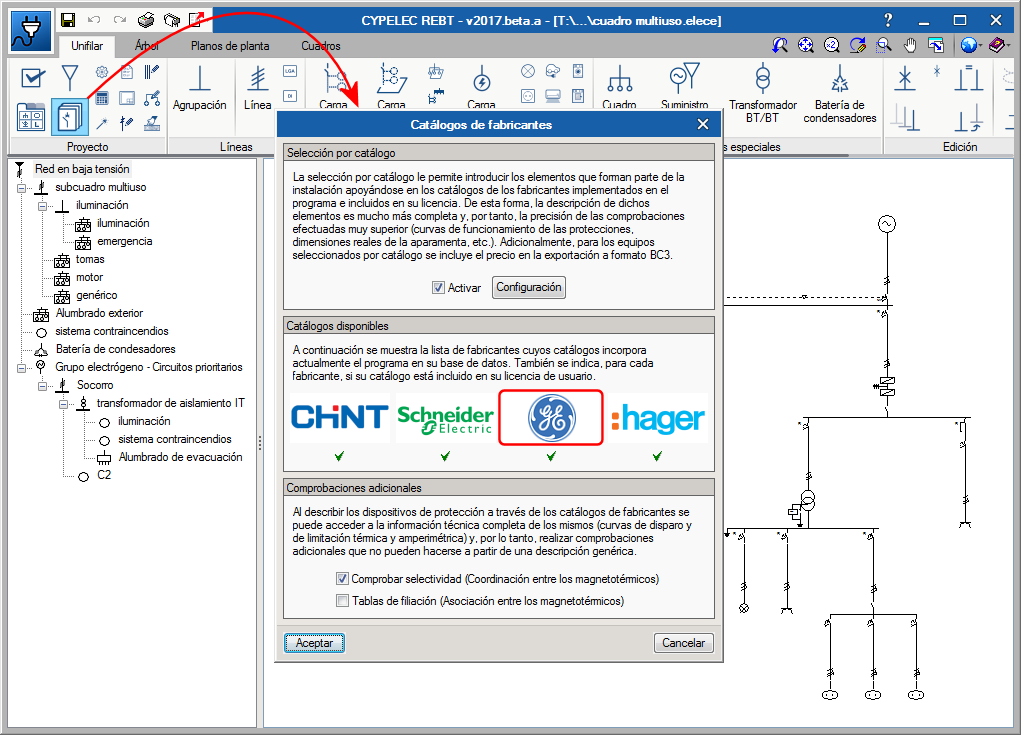Click the Cancelar button
1021x735 pixels.
[x=684, y=643]
